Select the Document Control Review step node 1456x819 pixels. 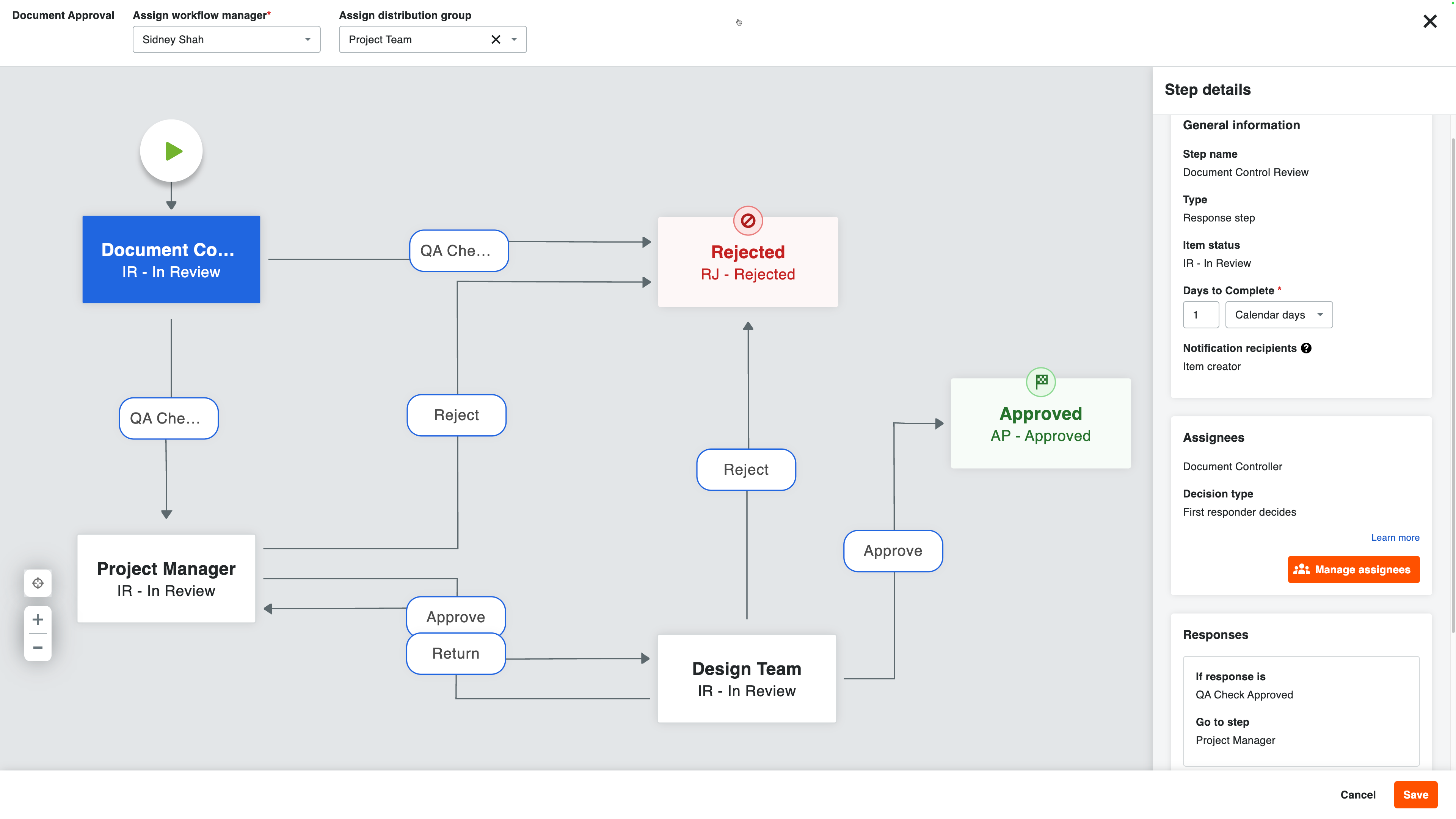click(171, 259)
